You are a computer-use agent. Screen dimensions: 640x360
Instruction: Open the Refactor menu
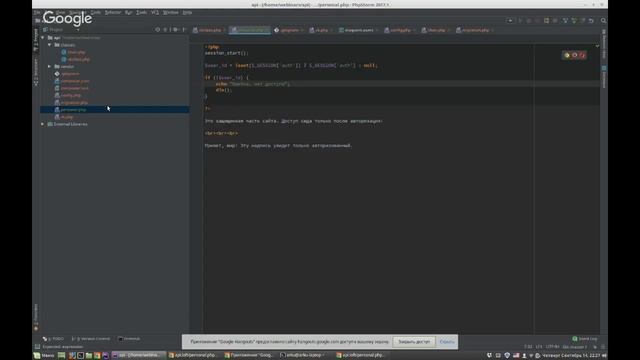[113, 13]
